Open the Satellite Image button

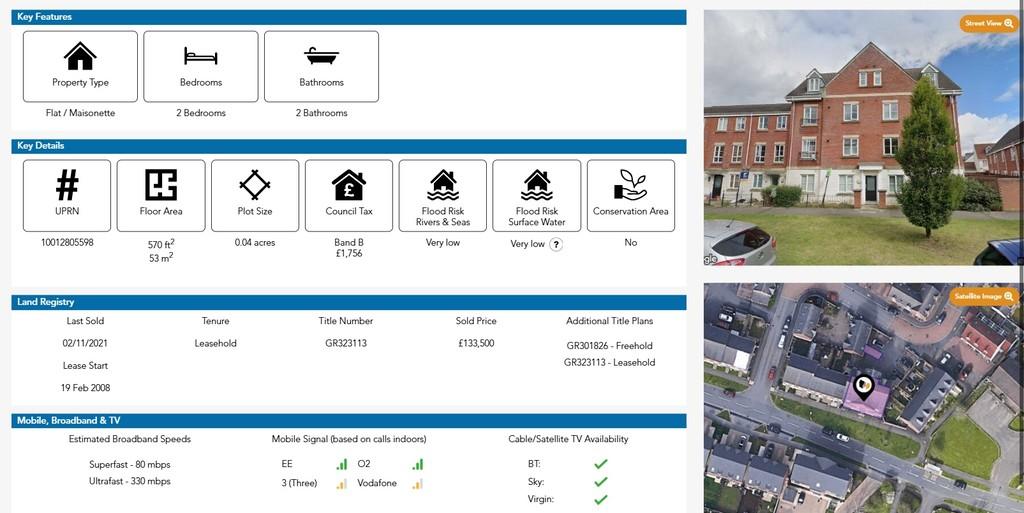pos(984,296)
